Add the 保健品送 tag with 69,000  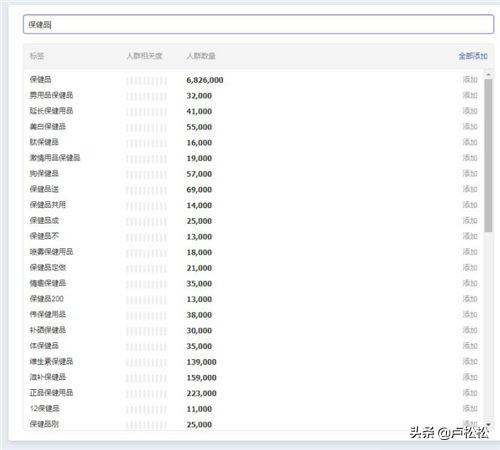pos(470,189)
